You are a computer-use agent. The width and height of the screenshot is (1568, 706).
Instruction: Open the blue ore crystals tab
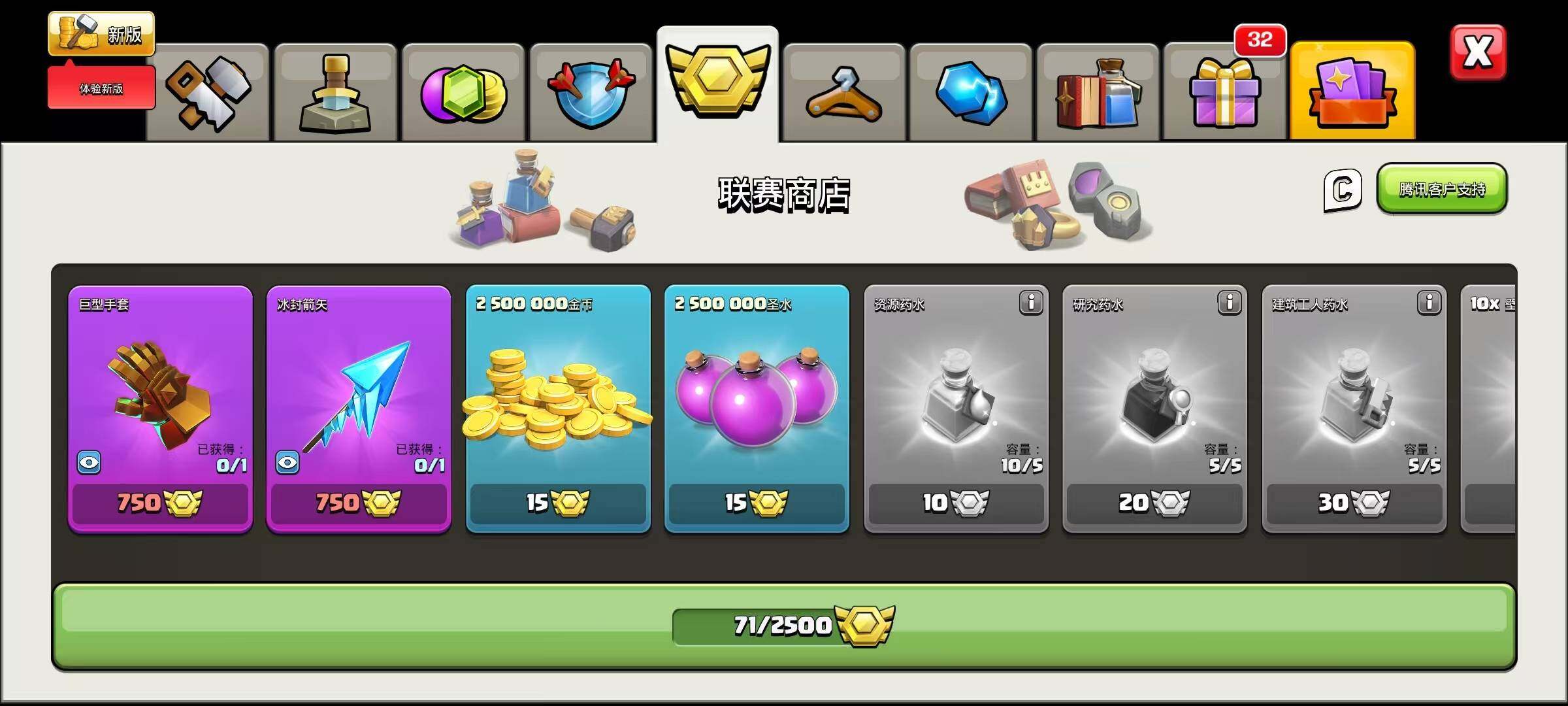click(x=971, y=92)
